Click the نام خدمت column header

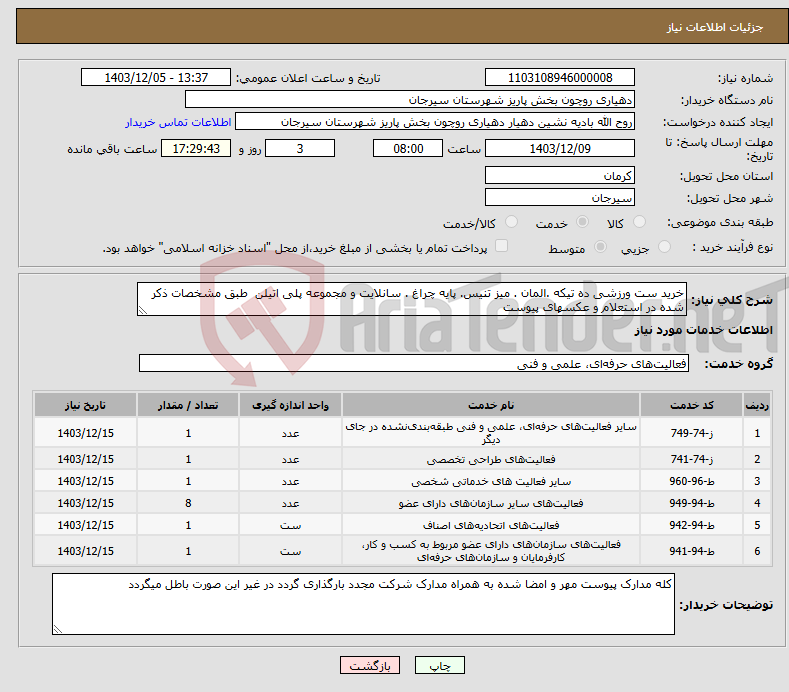click(491, 405)
